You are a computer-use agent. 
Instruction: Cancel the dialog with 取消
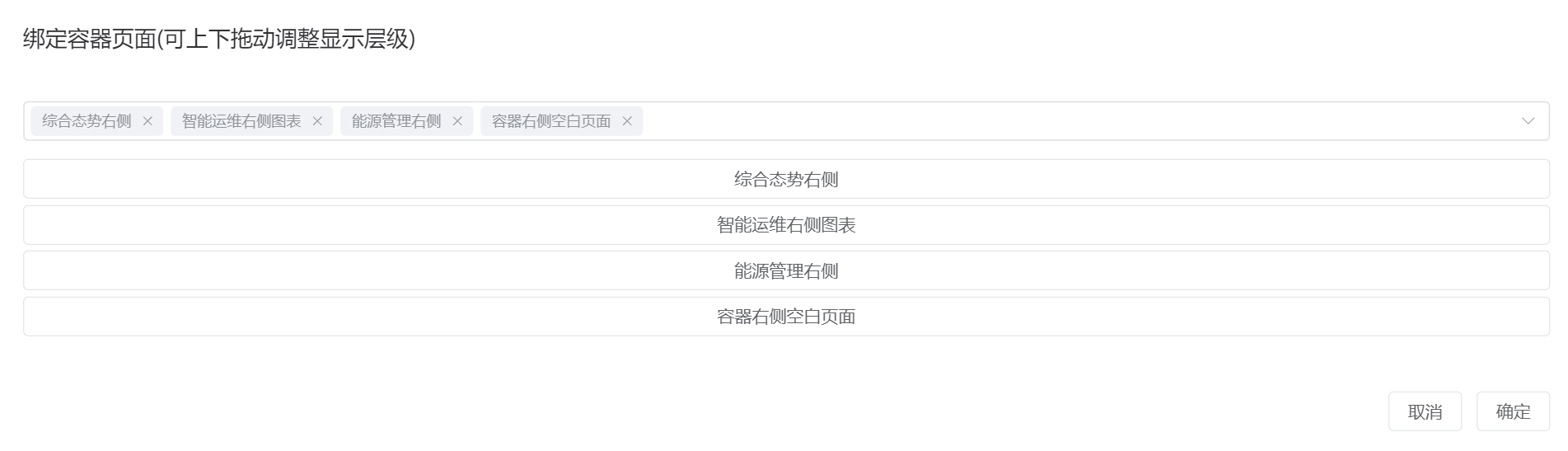coord(1425,411)
